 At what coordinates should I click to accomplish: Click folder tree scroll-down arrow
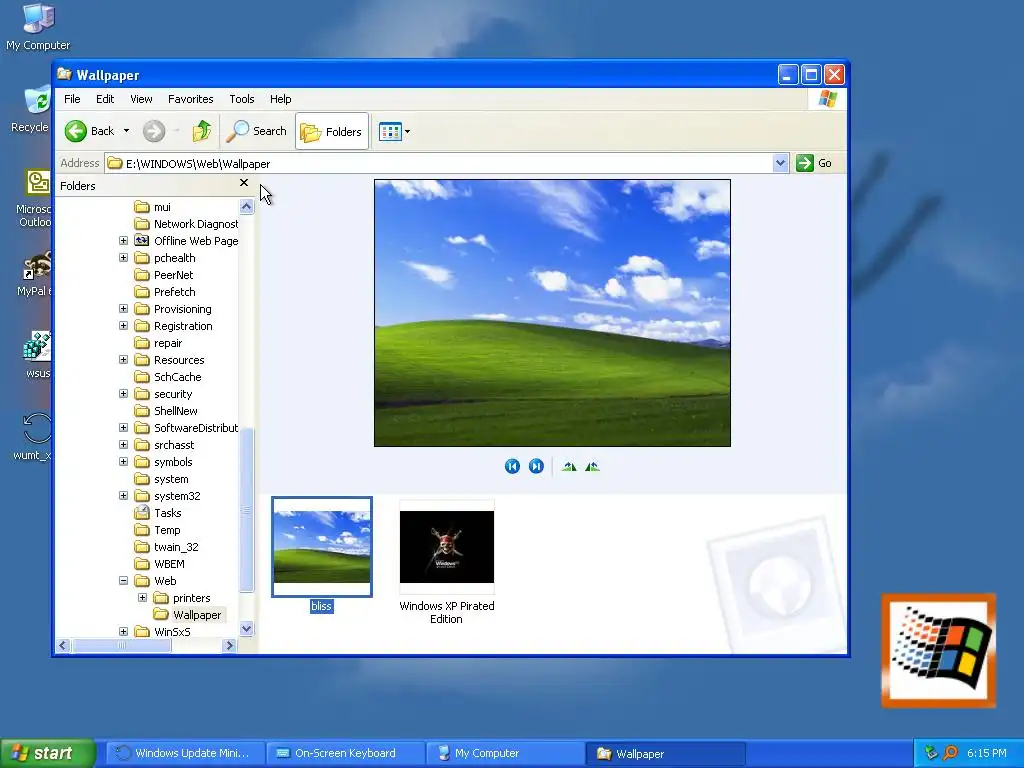246,629
